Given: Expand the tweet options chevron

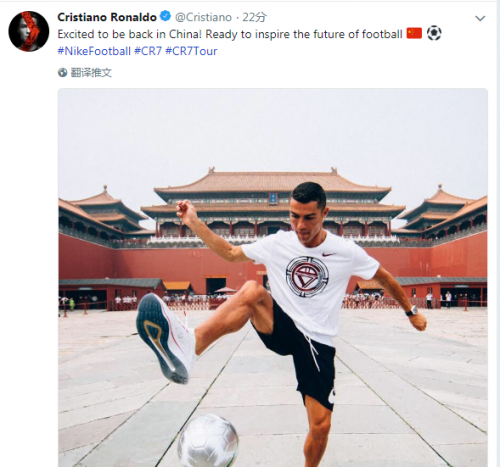Looking at the screenshot, I should coord(480,18).
